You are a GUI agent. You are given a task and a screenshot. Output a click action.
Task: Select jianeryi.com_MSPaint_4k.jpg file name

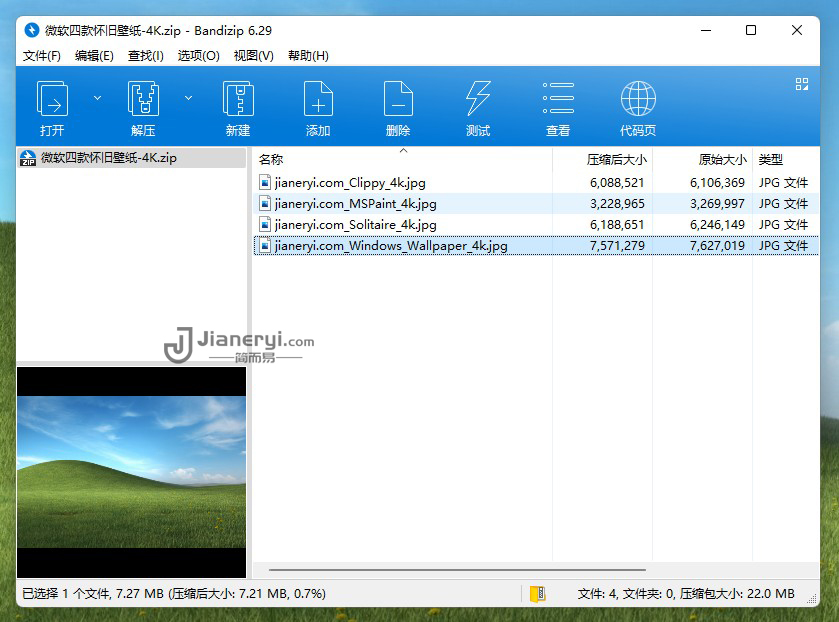[355, 204]
